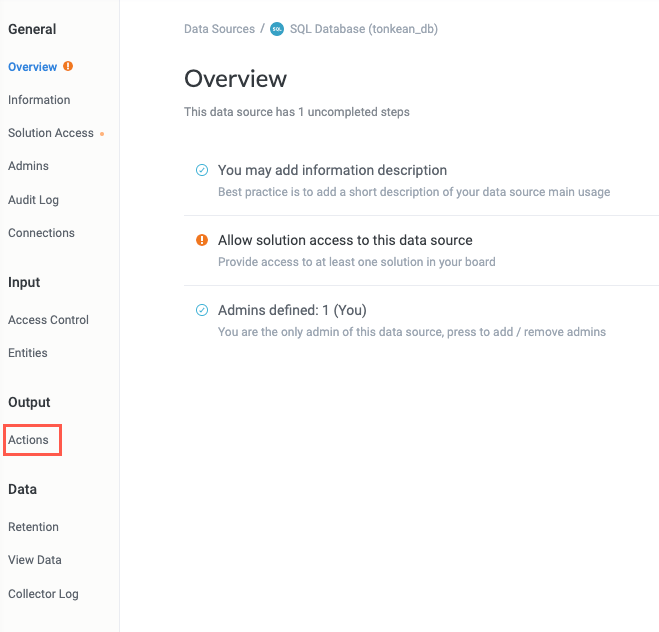This screenshot has width=659, height=632.
Task: Navigate to Access Control under Input
Action: (48, 320)
